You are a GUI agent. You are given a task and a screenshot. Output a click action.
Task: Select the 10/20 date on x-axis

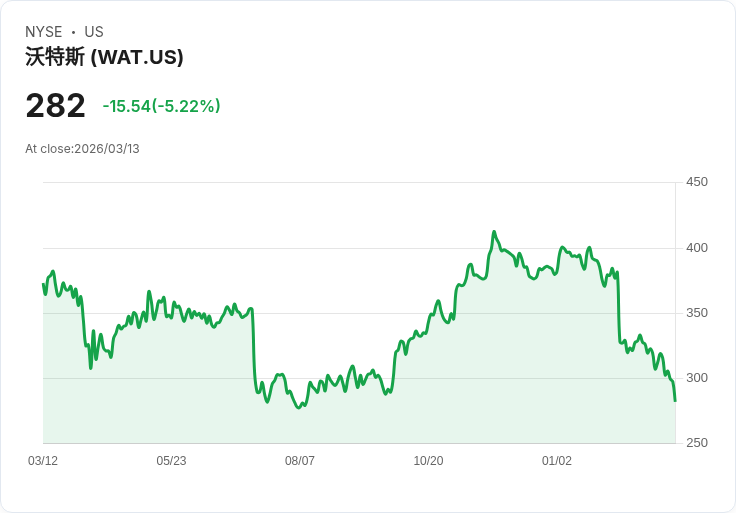tap(428, 461)
